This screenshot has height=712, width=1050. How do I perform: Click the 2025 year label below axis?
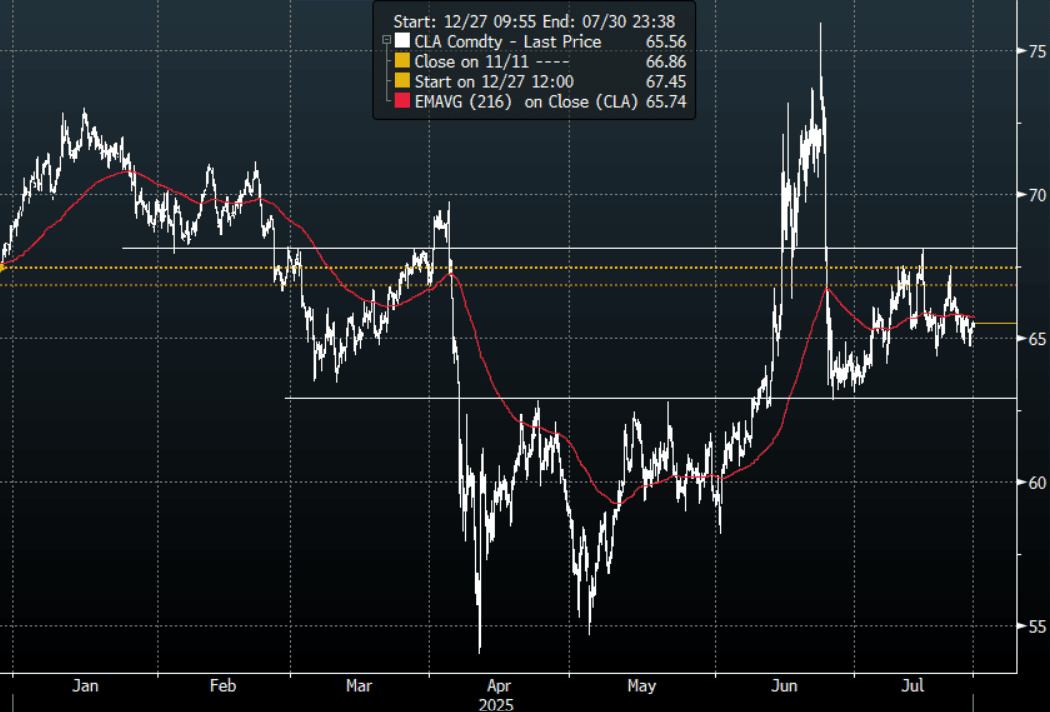click(x=496, y=705)
